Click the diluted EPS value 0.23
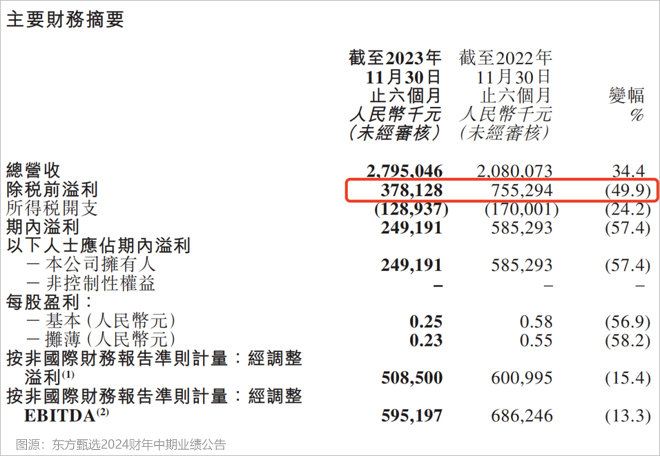 click(x=426, y=340)
